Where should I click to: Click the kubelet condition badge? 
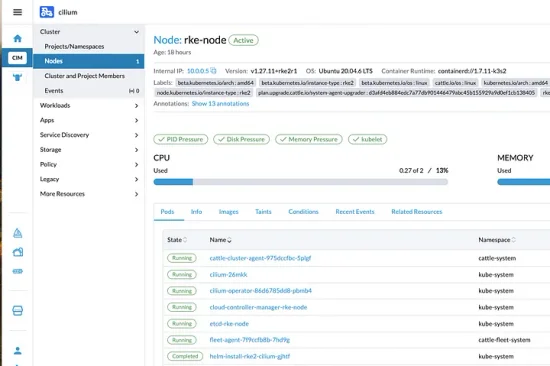click(x=368, y=139)
